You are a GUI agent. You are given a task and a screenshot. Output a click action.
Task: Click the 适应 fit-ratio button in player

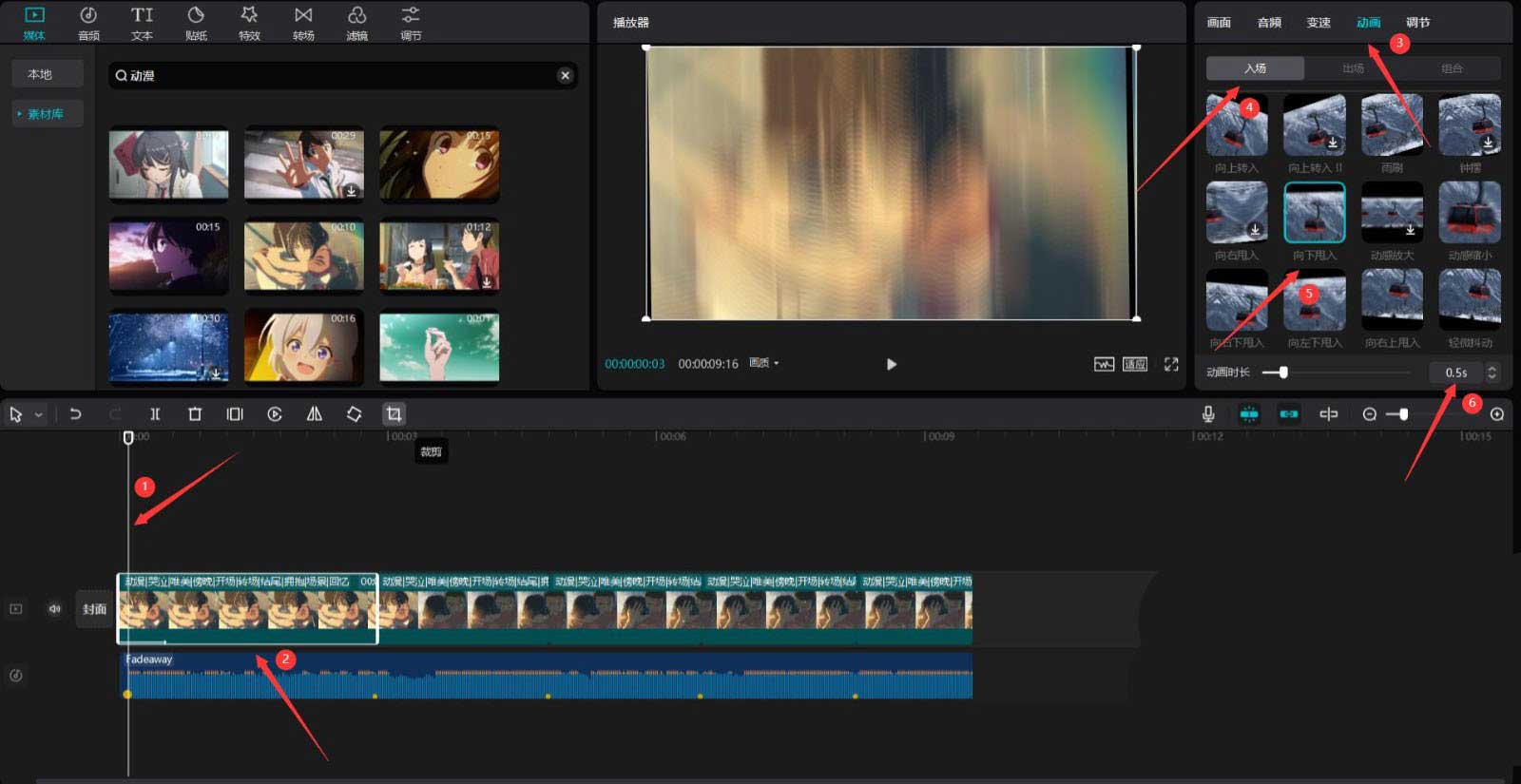[x=1135, y=364]
